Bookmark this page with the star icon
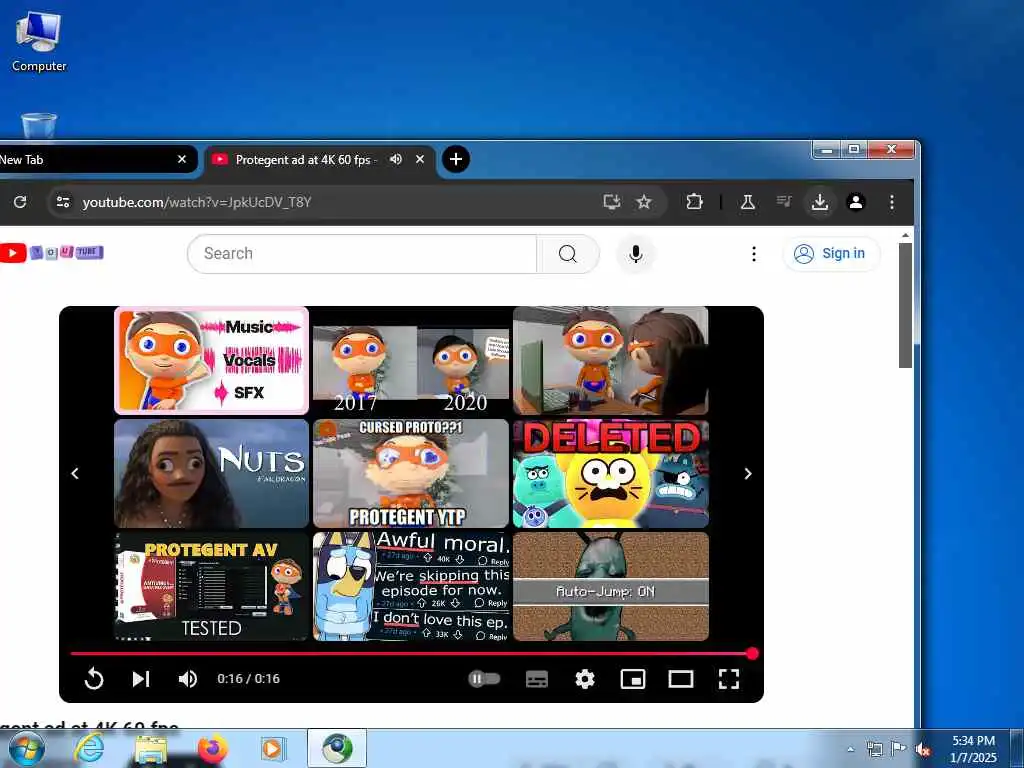 [x=644, y=202]
